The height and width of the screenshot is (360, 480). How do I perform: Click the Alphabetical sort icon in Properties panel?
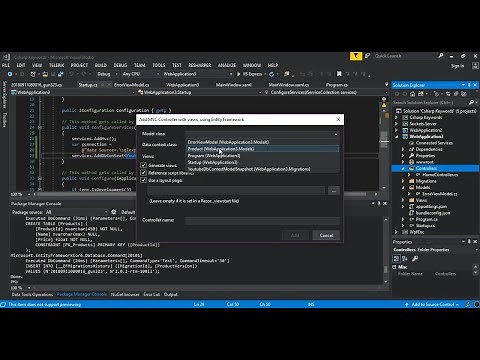click(x=405, y=258)
